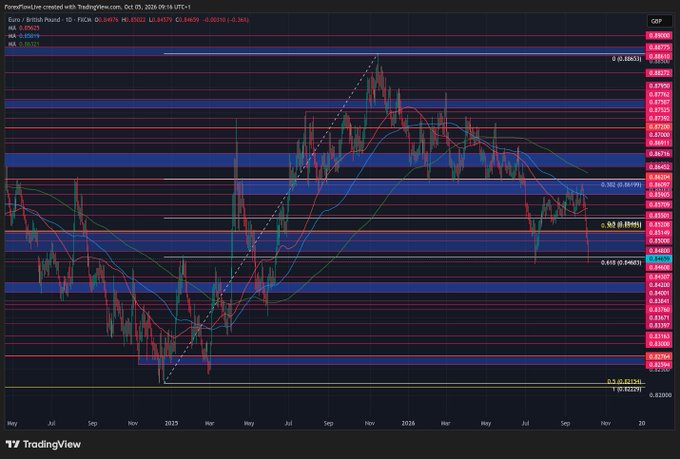Click the 2026 label on time axis
Image resolution: width=680 pixels, height=459 pixels.
tap(408, 423)
